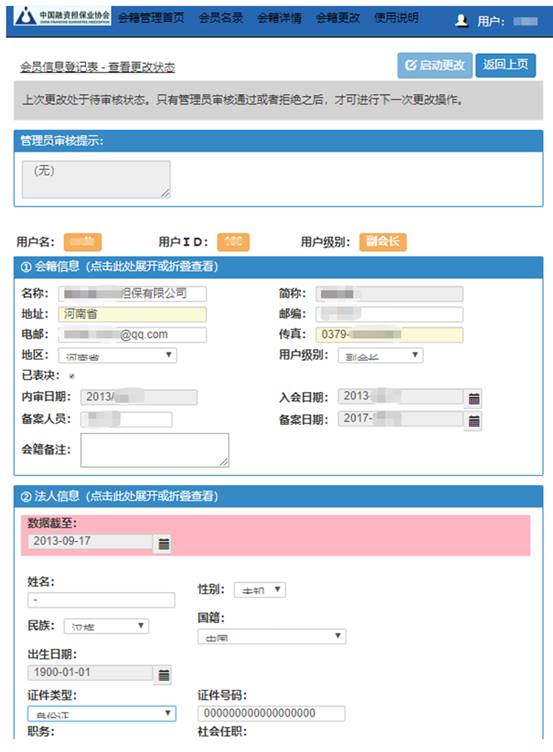Click into the 会籍备注 text area
Screen dimensions: 553x752
tap(154, 450)
